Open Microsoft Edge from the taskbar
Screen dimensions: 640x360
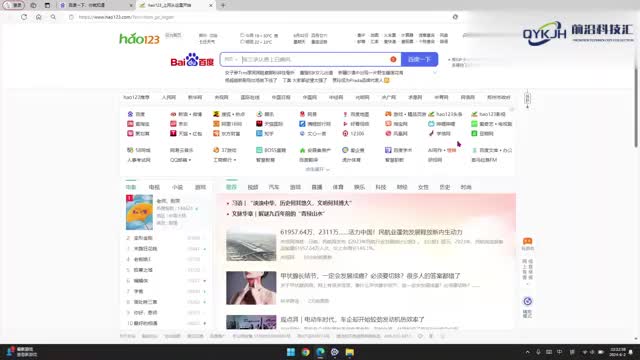320,352
